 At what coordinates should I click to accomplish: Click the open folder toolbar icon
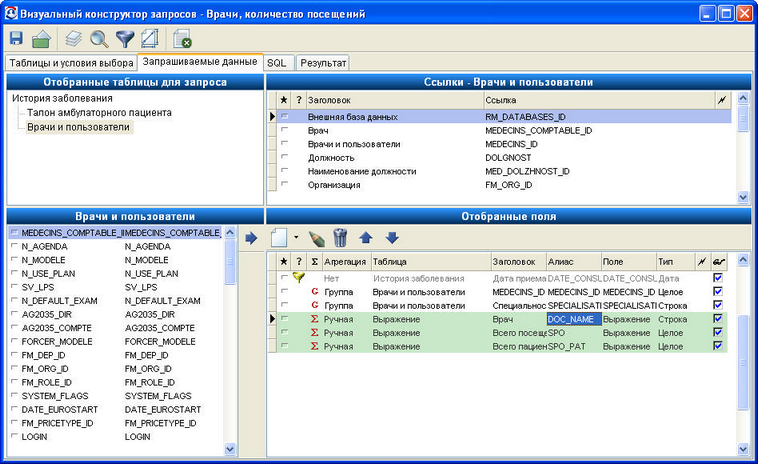click(42, 39)
